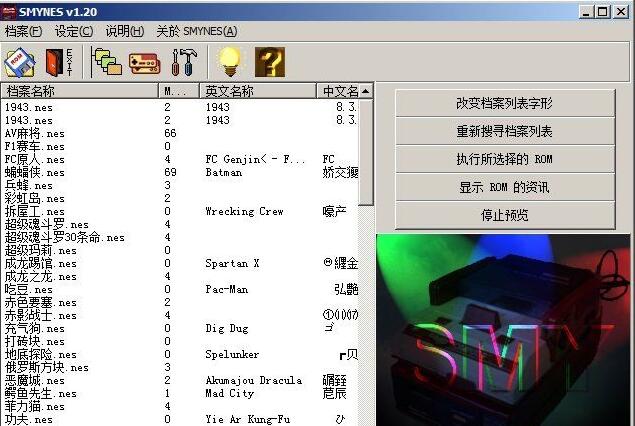The height and width of the screenshot is (426, 635).
Task: Click the FC Genjin English name cell
Action: 255,159
